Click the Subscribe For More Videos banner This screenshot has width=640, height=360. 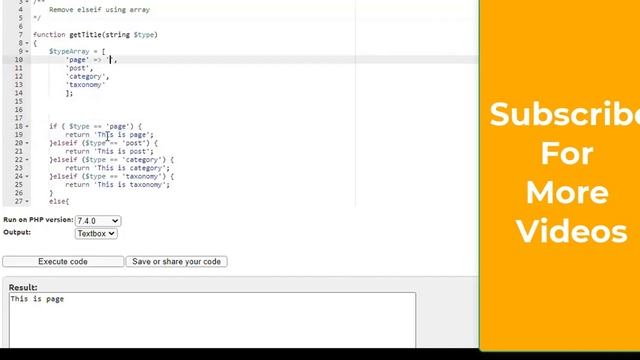click(560, 176)
